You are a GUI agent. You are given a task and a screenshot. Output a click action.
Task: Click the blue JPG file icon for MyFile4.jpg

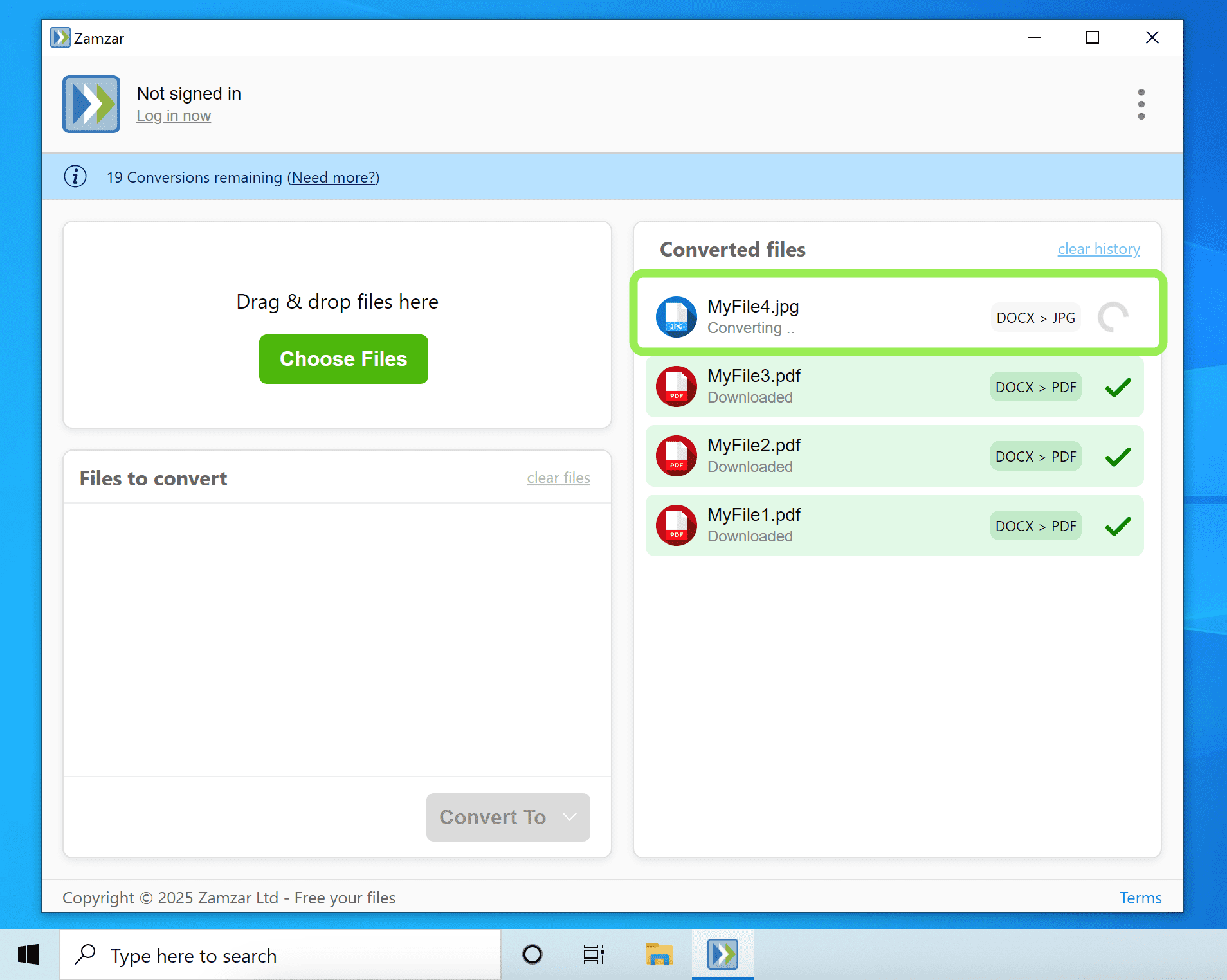pyautogui.click(x=676, y=317)
